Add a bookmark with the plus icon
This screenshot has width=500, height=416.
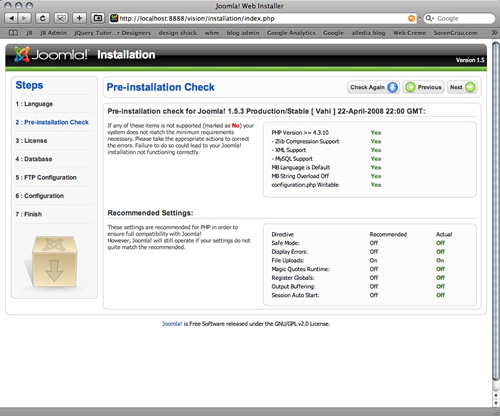pyautogui.click(x=79, y=18)
